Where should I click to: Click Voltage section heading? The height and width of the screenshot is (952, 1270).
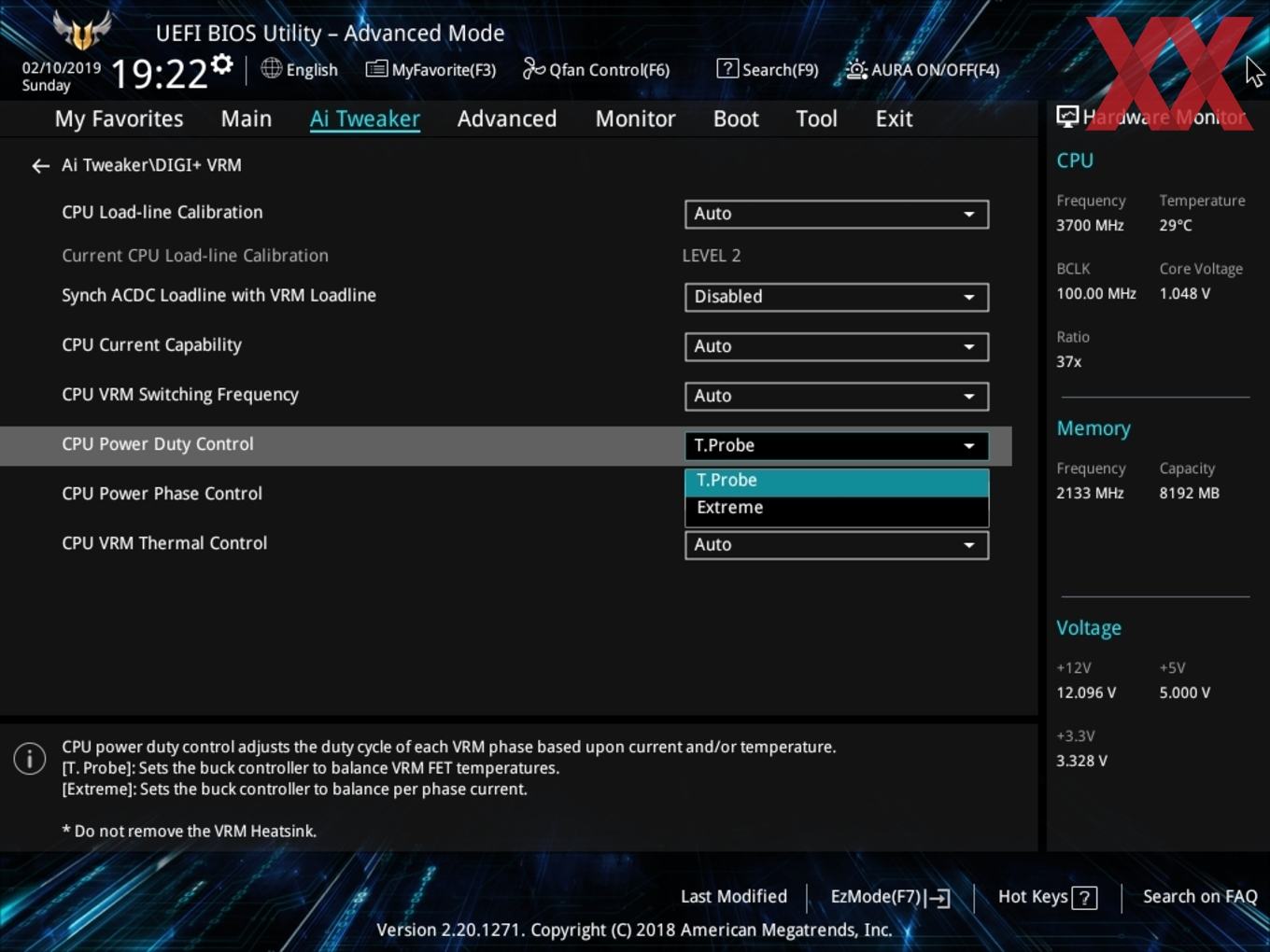1089,628
